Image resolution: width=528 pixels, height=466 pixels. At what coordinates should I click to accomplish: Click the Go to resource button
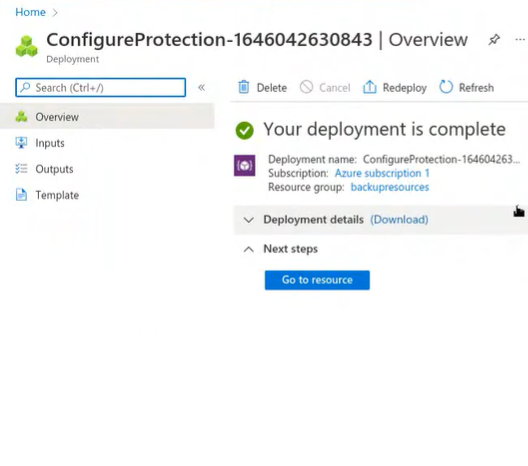coord(317,280)
